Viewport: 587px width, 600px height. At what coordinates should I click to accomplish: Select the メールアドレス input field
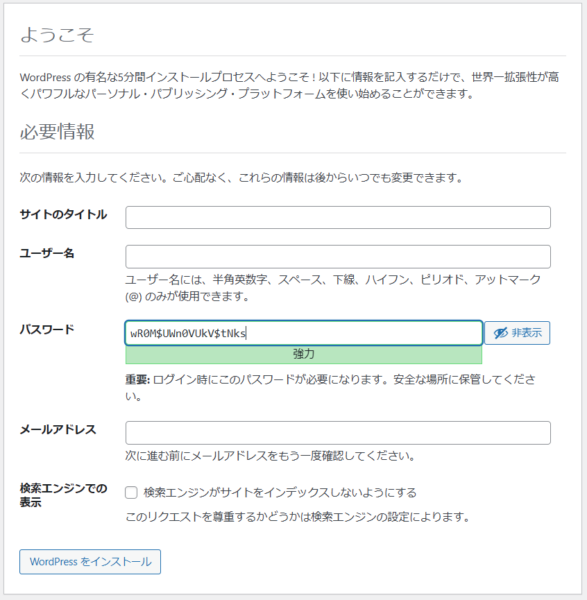(x=338, y=433)
